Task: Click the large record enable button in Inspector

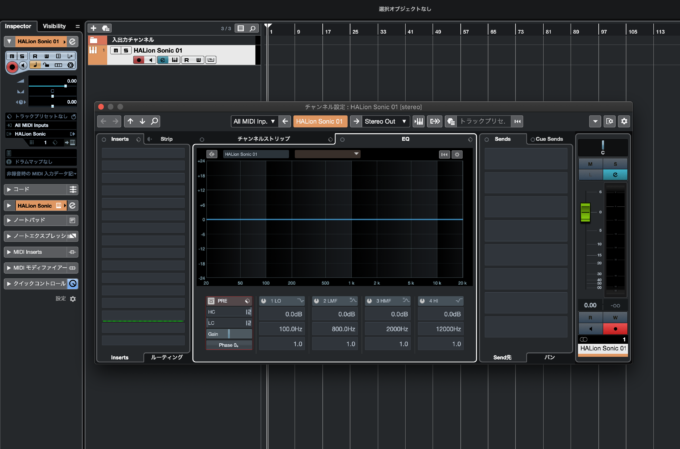Action: (12, 67)
